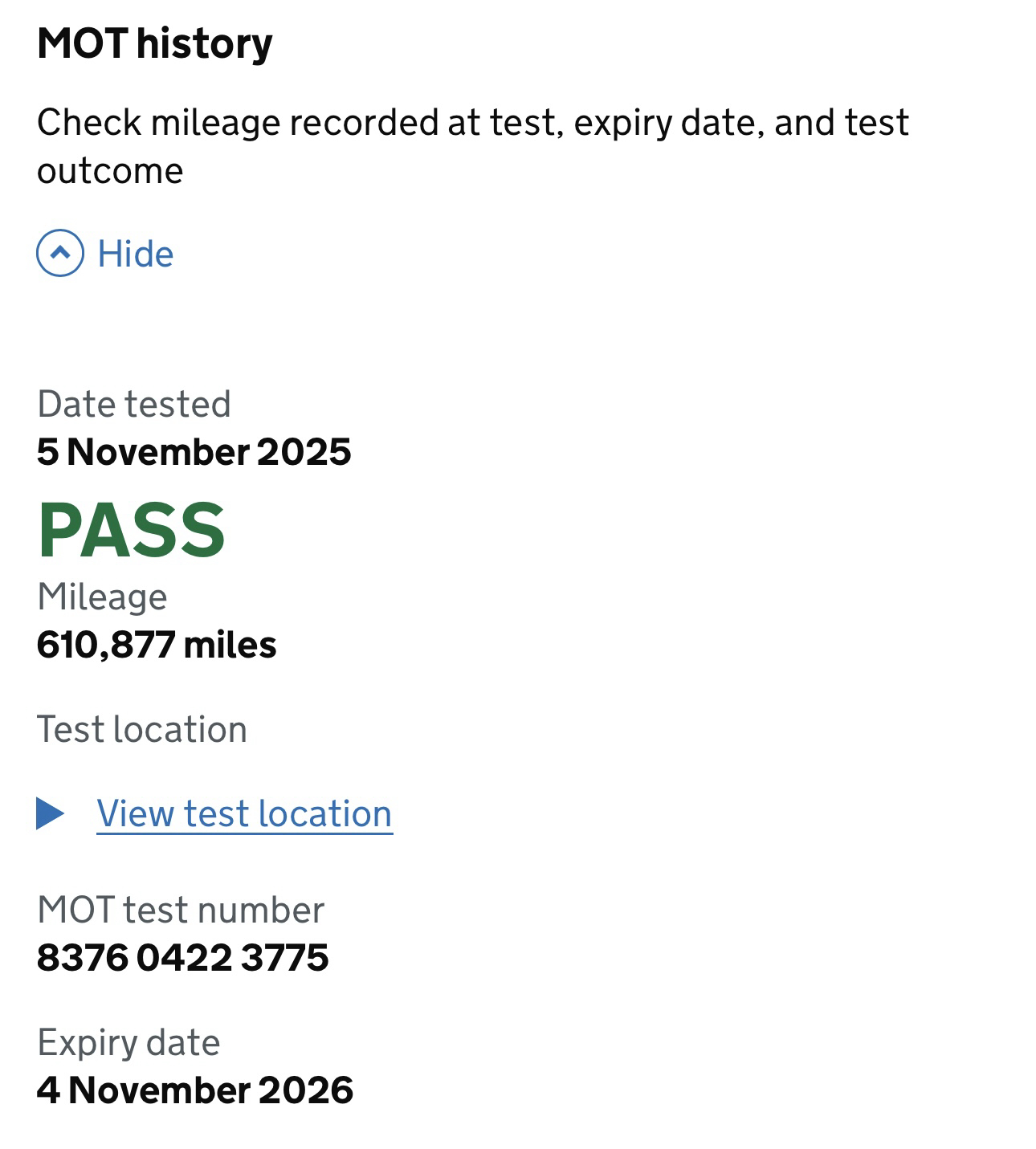1036x1149 pixels.
Task: Click the green PASS result
Action: coord(132,530)
